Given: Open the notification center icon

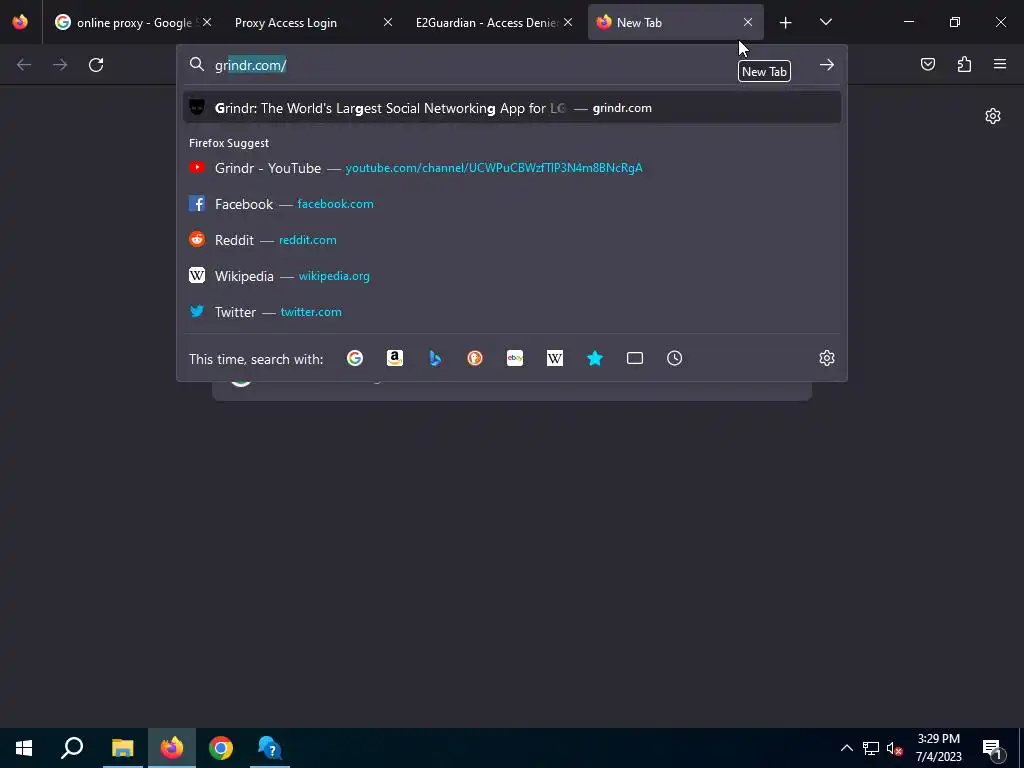Looking at the screenshot, I should [991, 748].
